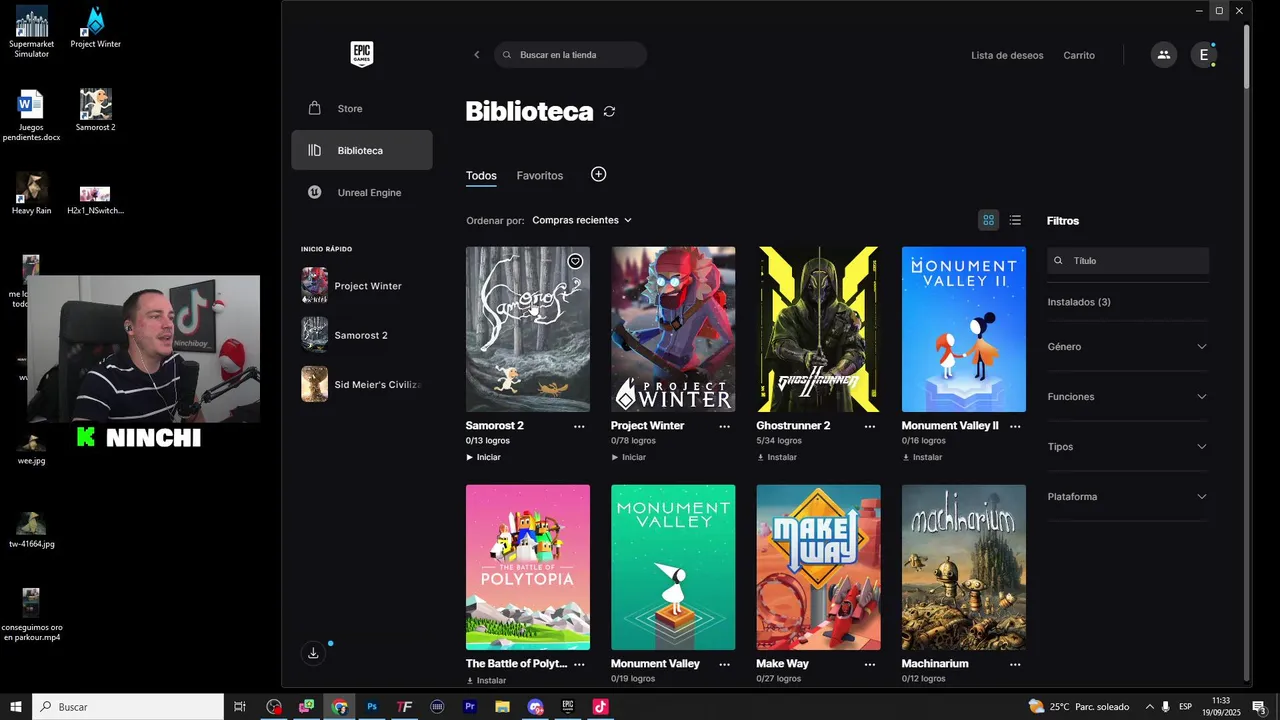Expand the Funciones filter
This screenshot has width=1280, height=720.
1128,397
